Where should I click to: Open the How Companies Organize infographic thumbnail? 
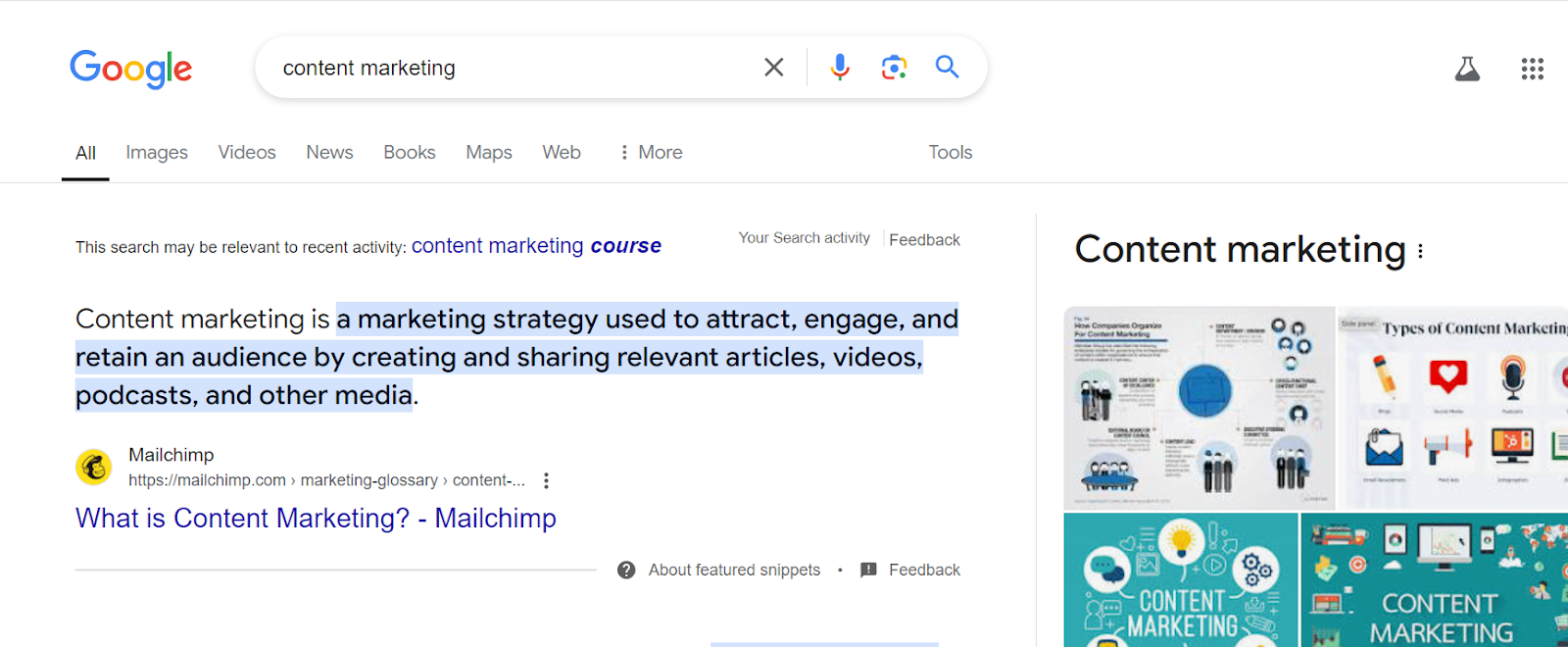click(x=1200, y=408)
